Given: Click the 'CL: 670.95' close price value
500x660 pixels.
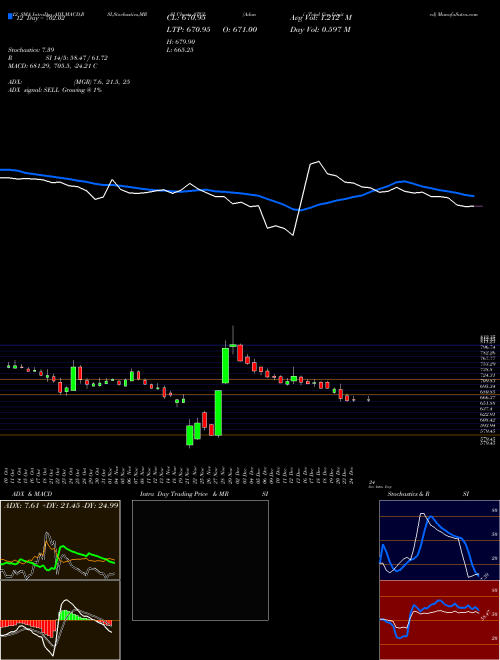Looking at the screenshot, I should click(185, 18).
